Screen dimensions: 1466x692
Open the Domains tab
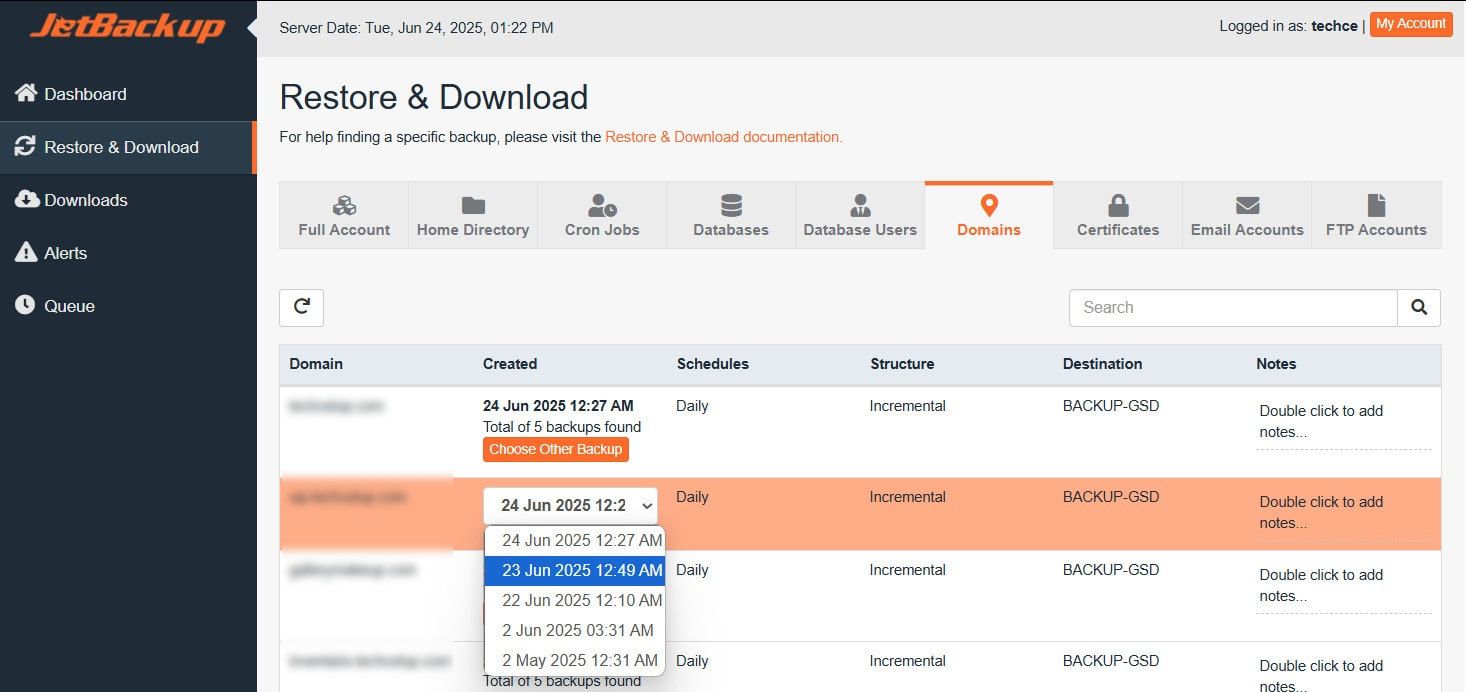tap(988, 214)
